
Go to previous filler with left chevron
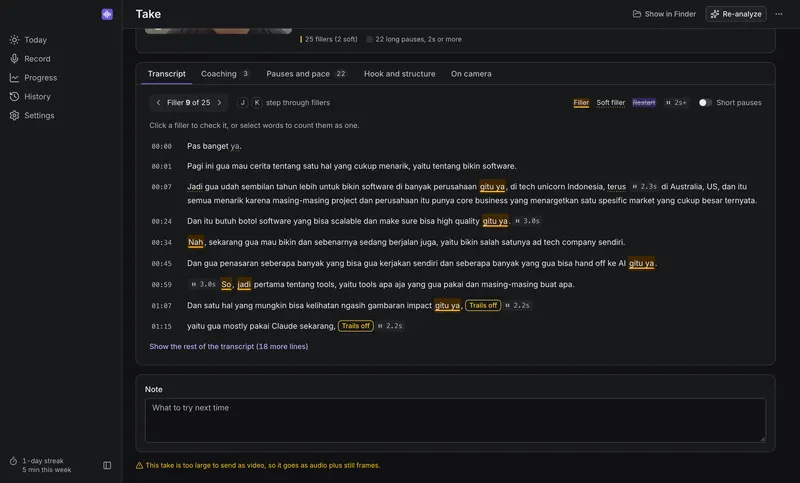click(x=158, y=103)
